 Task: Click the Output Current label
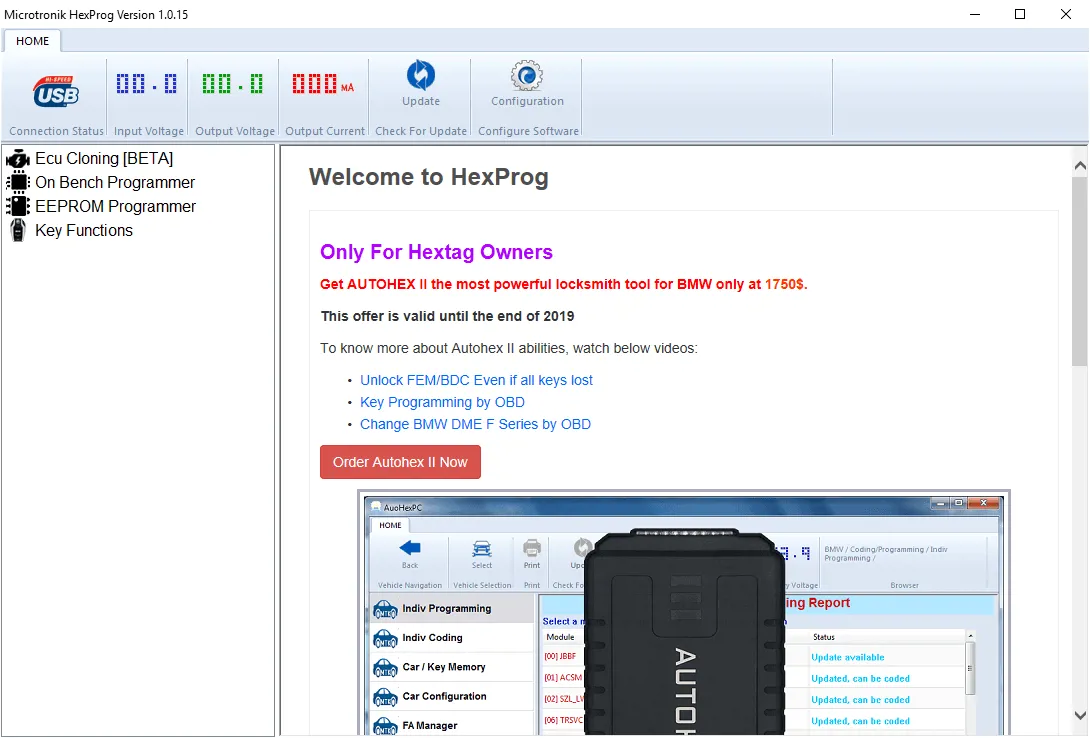325,131
